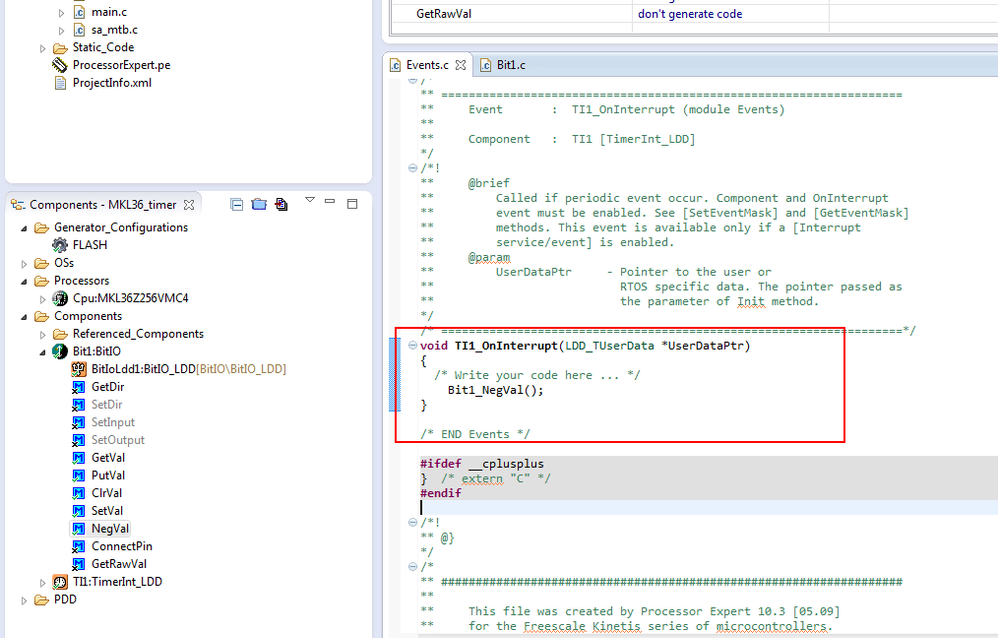The height and width of the screenshot is (638, 998).
Task: Click the BitIoLdd1:BitIO_LDD component icon
Action: (x=78, y=369)
